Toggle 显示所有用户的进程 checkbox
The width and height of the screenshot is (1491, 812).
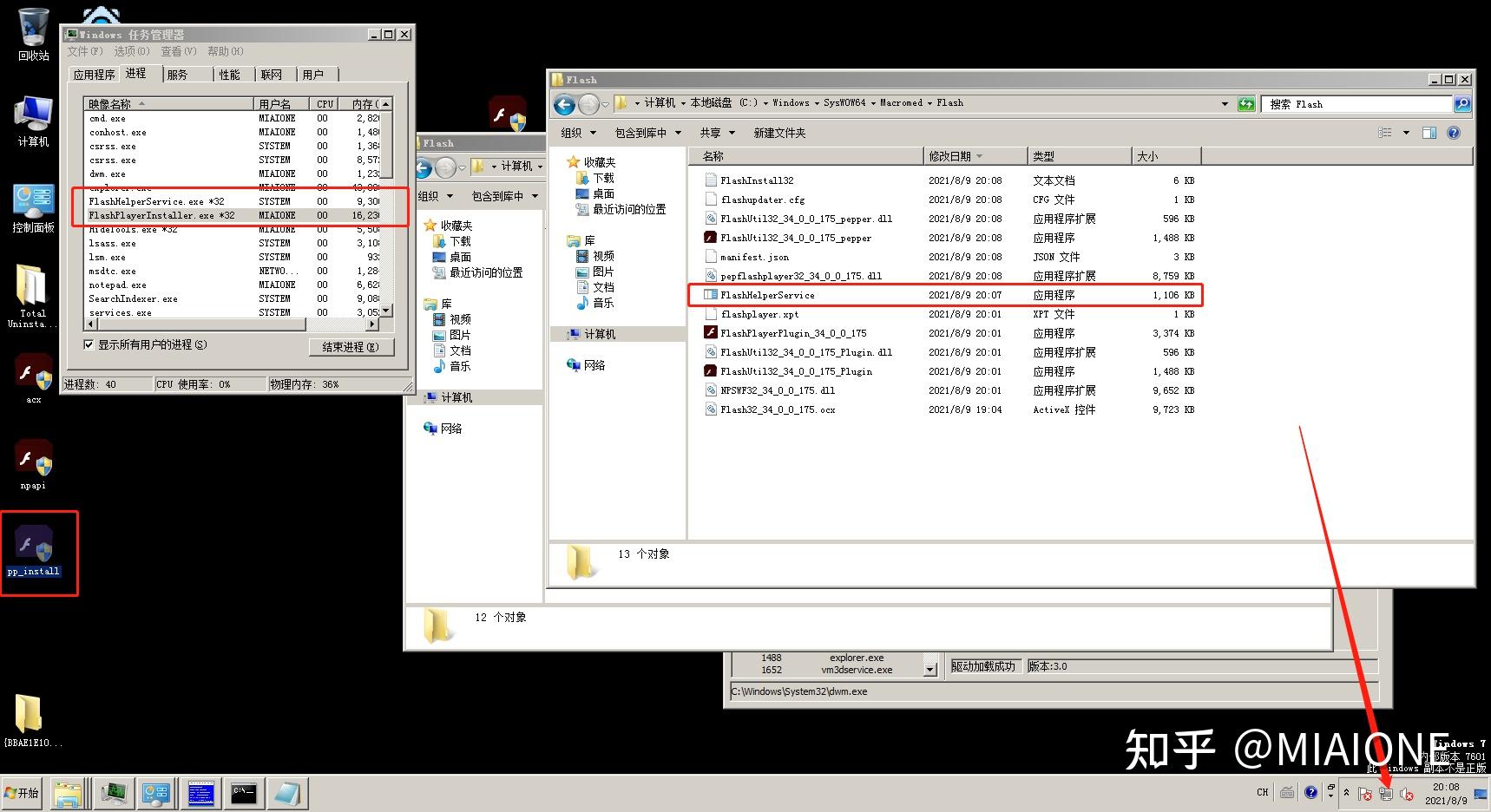click(x=89, y=344)
